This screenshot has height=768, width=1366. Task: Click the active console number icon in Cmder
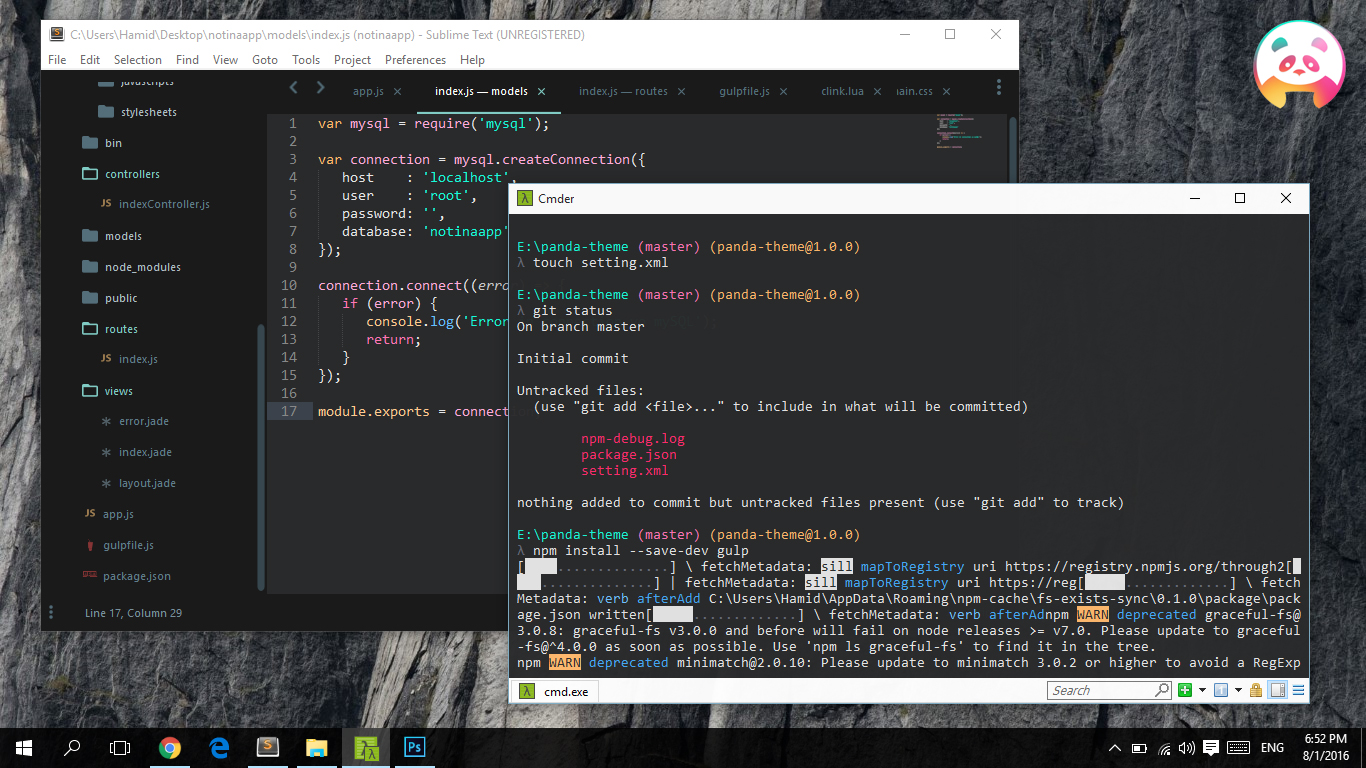click(1221, 690)
